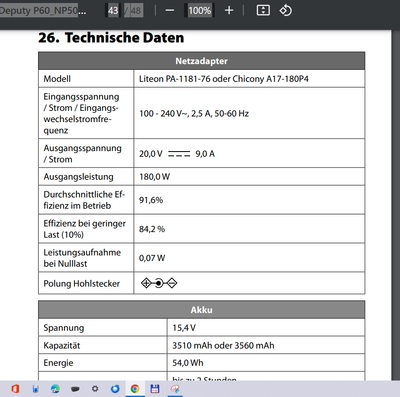The height and width of the screenshot is (397, 400).
Task: Open Microsoft Office from the taskbar
Action: (x=15, y=389)
